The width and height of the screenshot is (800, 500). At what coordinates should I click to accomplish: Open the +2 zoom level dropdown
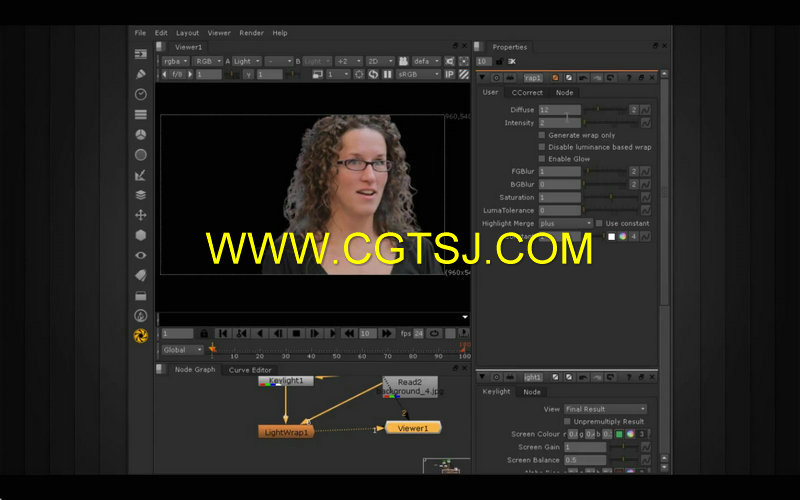tap(349, 61)
